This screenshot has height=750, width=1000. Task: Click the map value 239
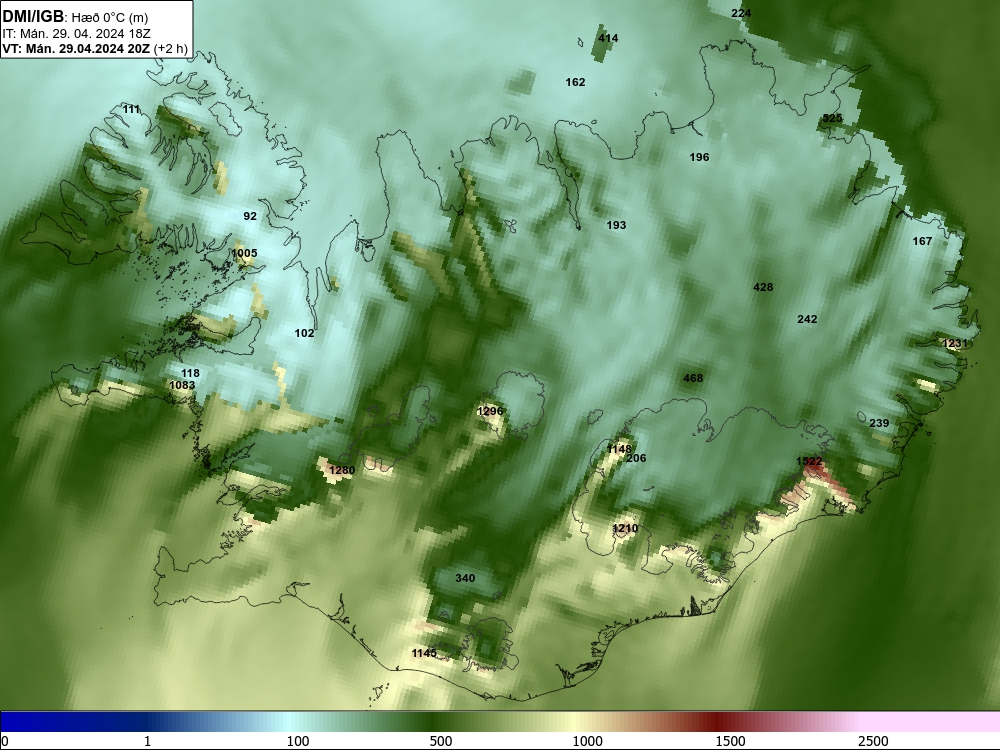[x=879, y=423]
